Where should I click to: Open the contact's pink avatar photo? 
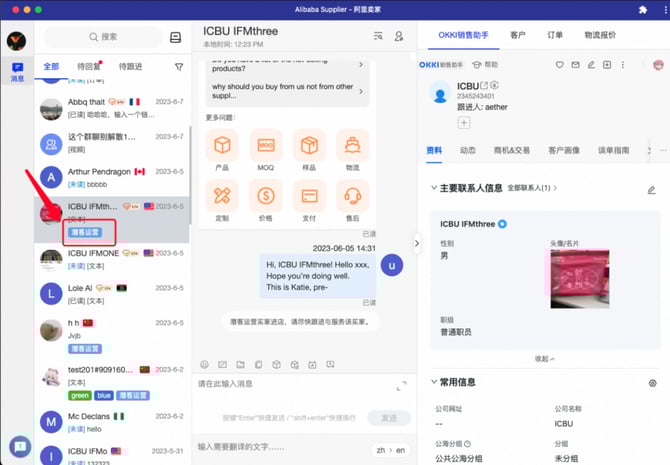[x=580, y=279]
